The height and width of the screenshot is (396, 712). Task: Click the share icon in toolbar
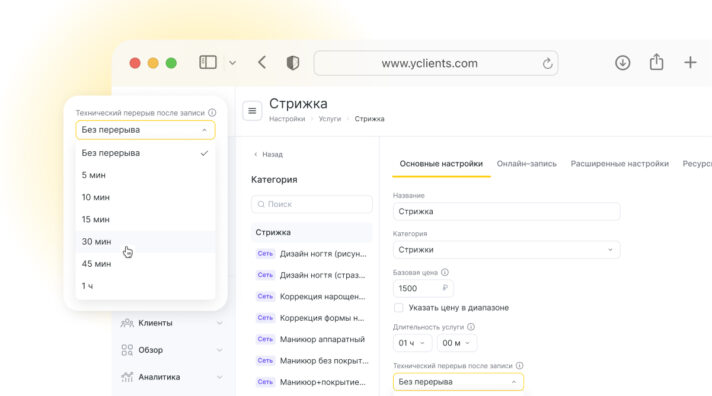[656, 62]
